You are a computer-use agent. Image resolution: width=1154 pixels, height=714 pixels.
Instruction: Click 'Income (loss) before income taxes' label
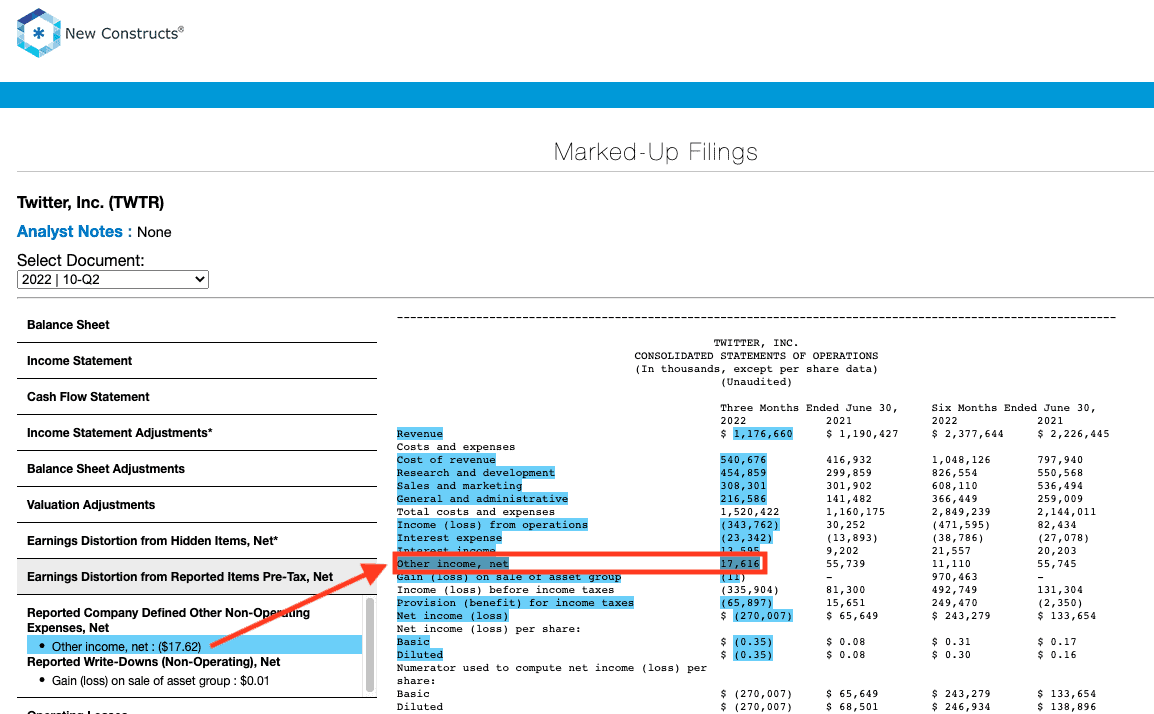[505, 590]
